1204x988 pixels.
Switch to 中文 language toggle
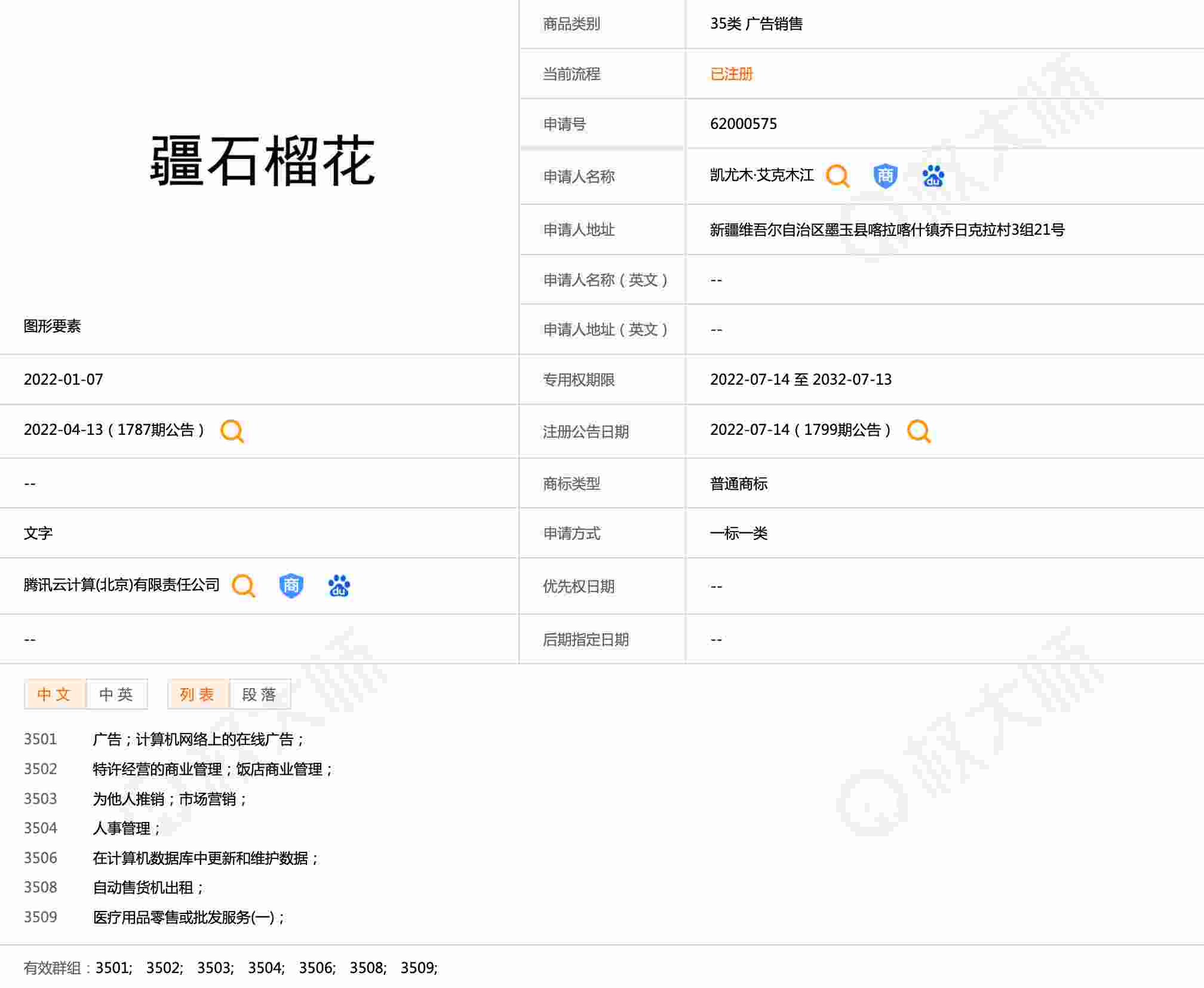[x=54, y=694]
